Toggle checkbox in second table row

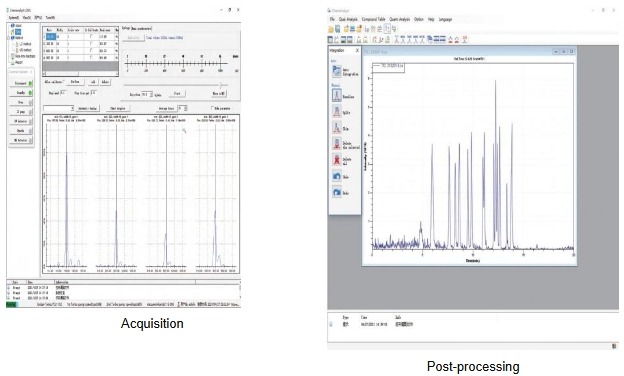point(92,43)
